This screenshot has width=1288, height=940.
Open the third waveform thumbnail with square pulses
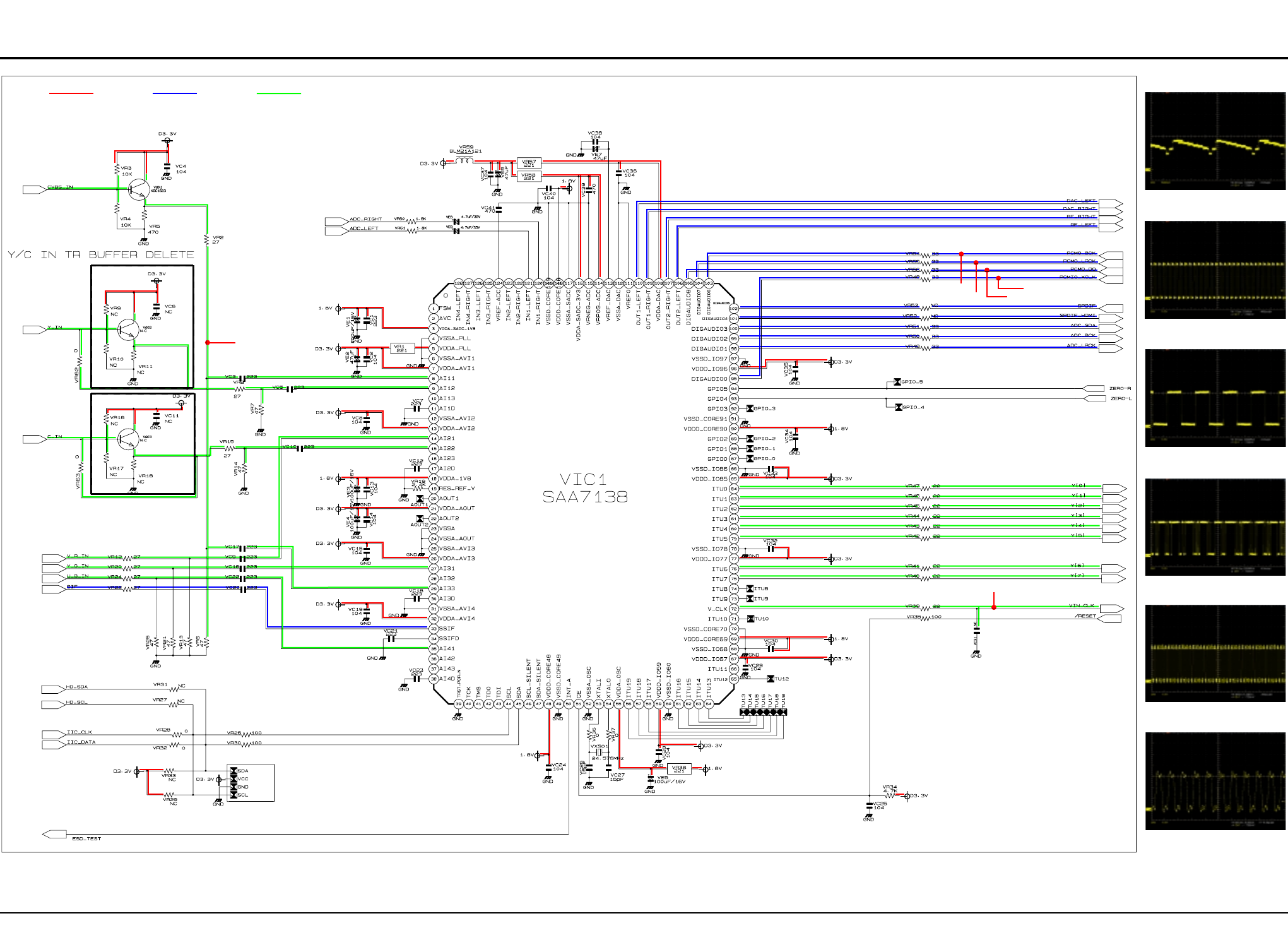click(x=1215, y=398)
